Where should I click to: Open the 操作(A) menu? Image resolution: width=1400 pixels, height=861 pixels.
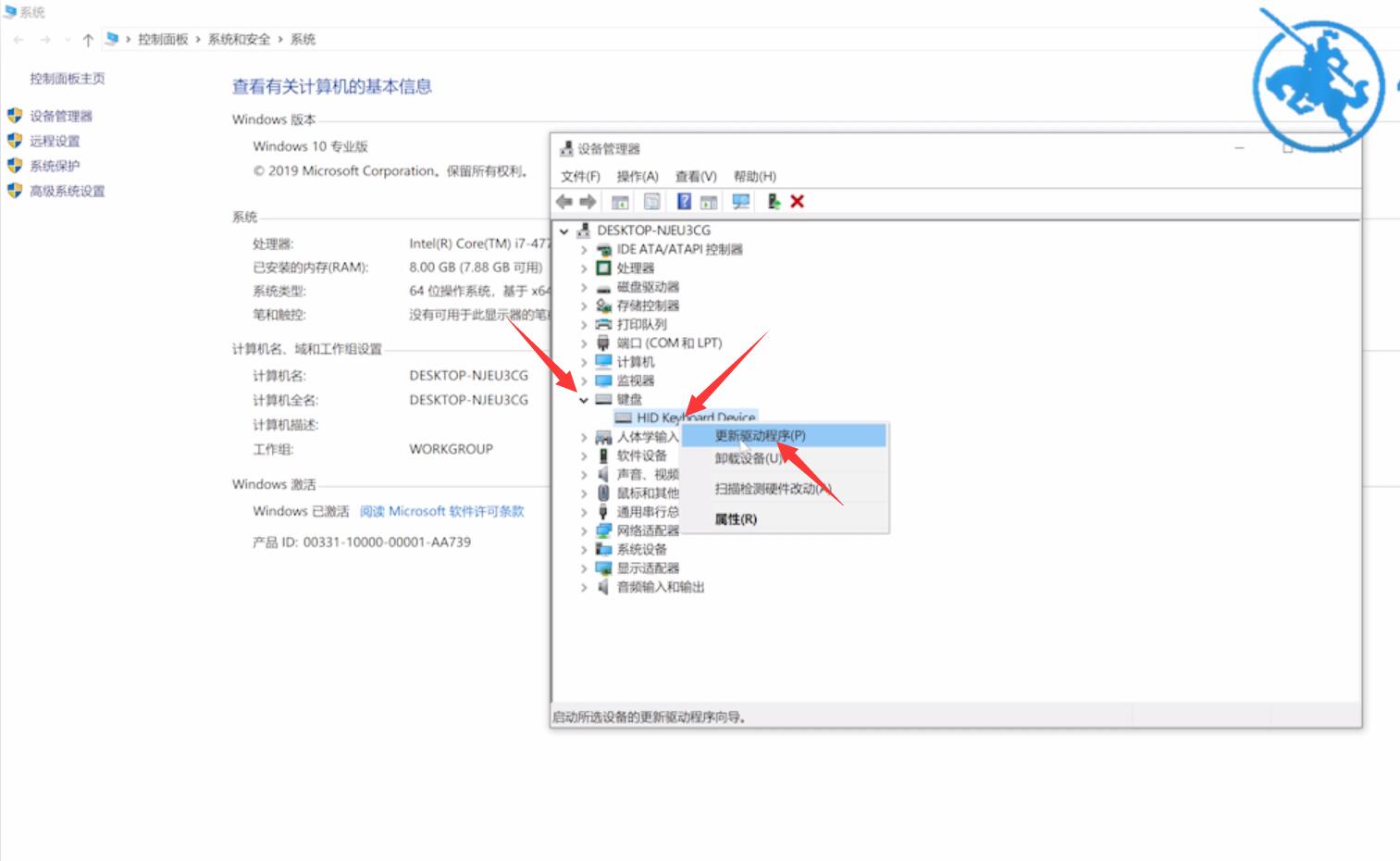[x=638, y=177]
